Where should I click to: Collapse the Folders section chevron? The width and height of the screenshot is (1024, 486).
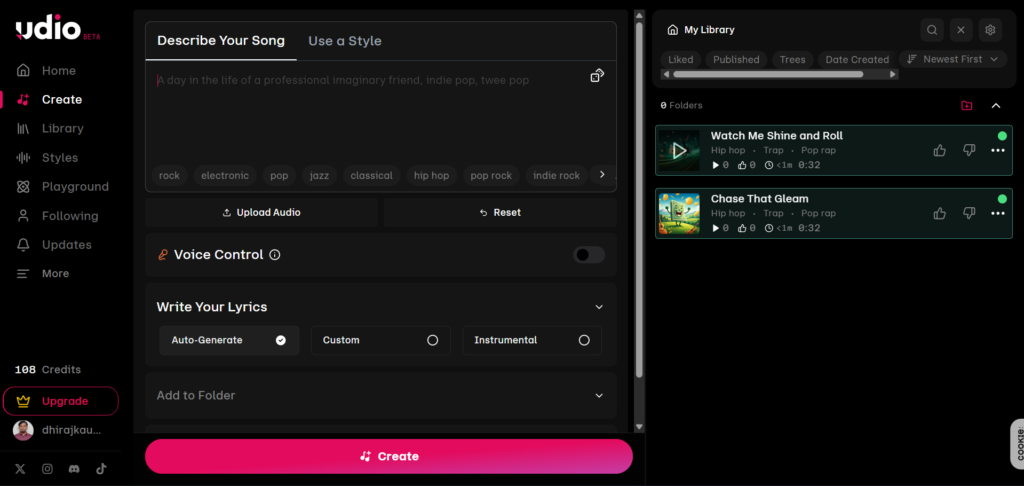pos(996,106)
